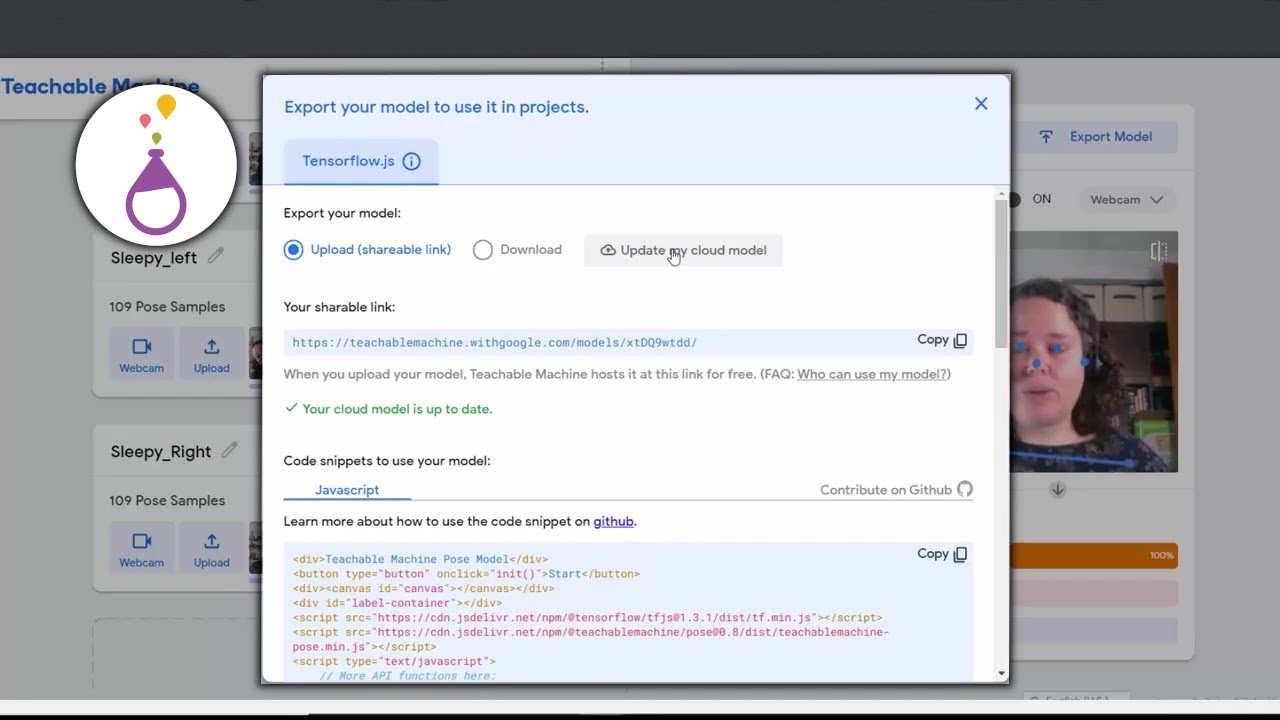This screenshot has width=1280, height=720.
Task: Click the webcam preview thumbnail
Action: coord(1094,352)
